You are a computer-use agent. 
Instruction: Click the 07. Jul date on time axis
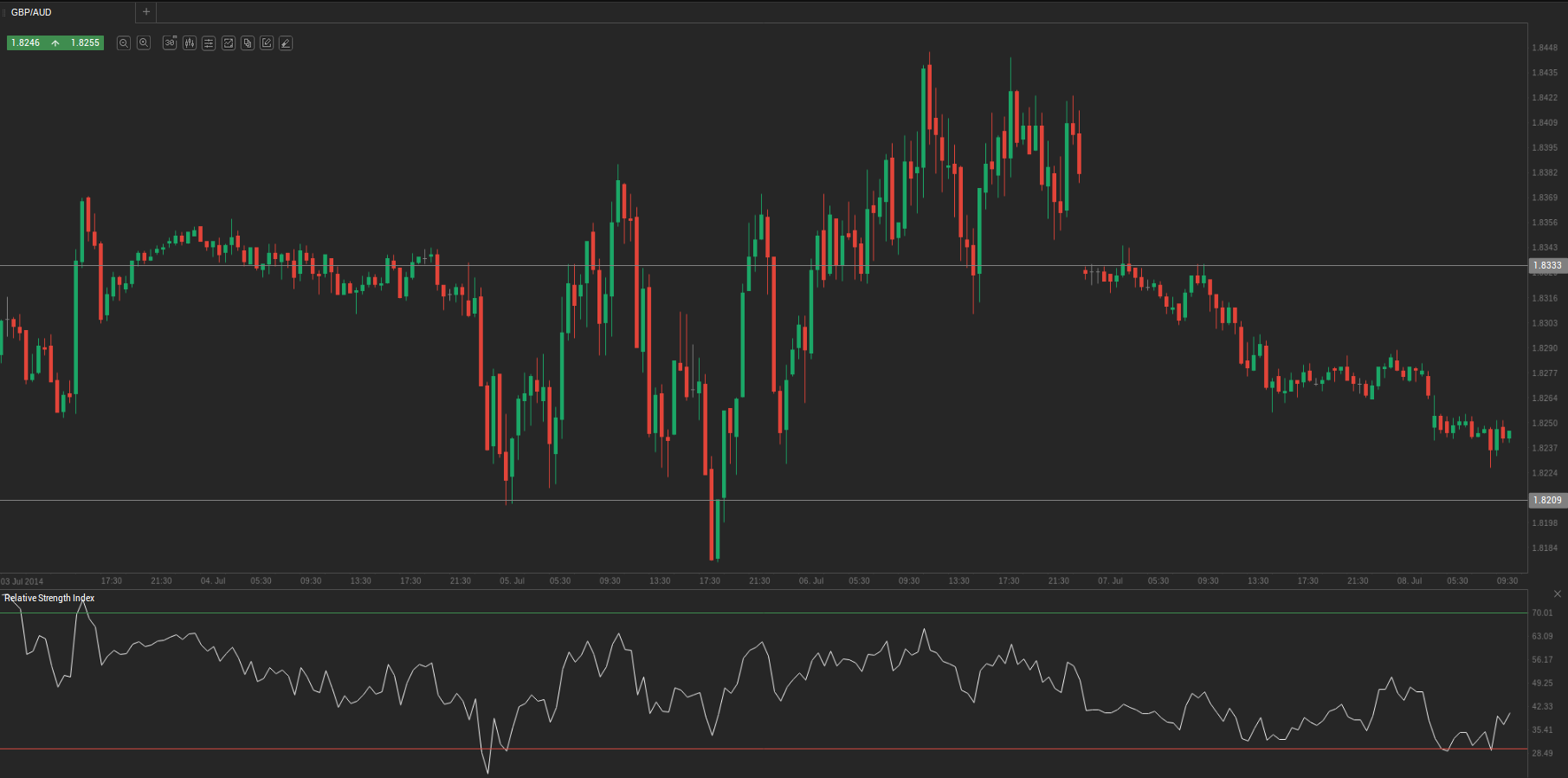pos(1110,580)
